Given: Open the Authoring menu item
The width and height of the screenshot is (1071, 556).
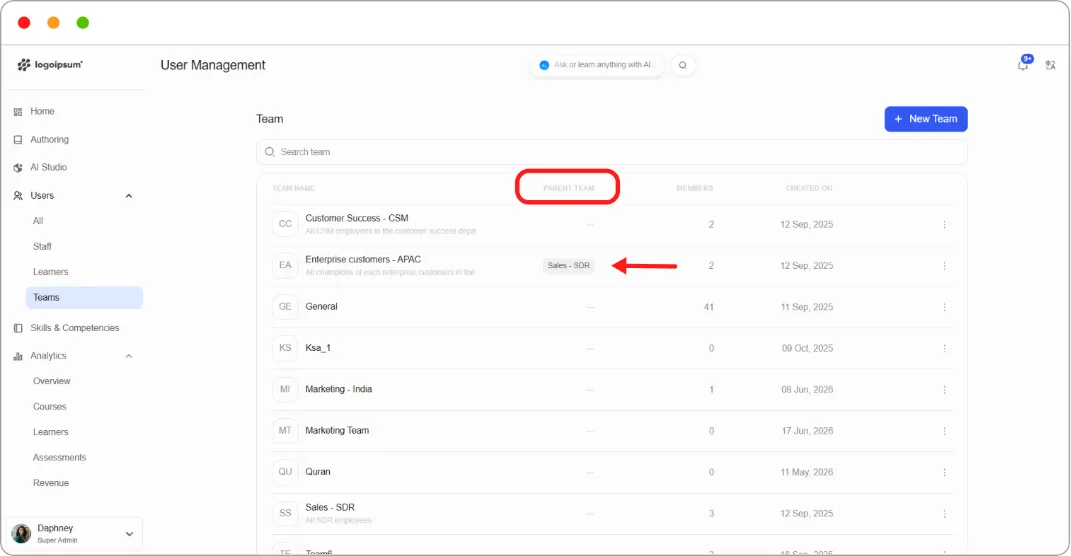Looking at the screenshot, I should tap(49, 139).
